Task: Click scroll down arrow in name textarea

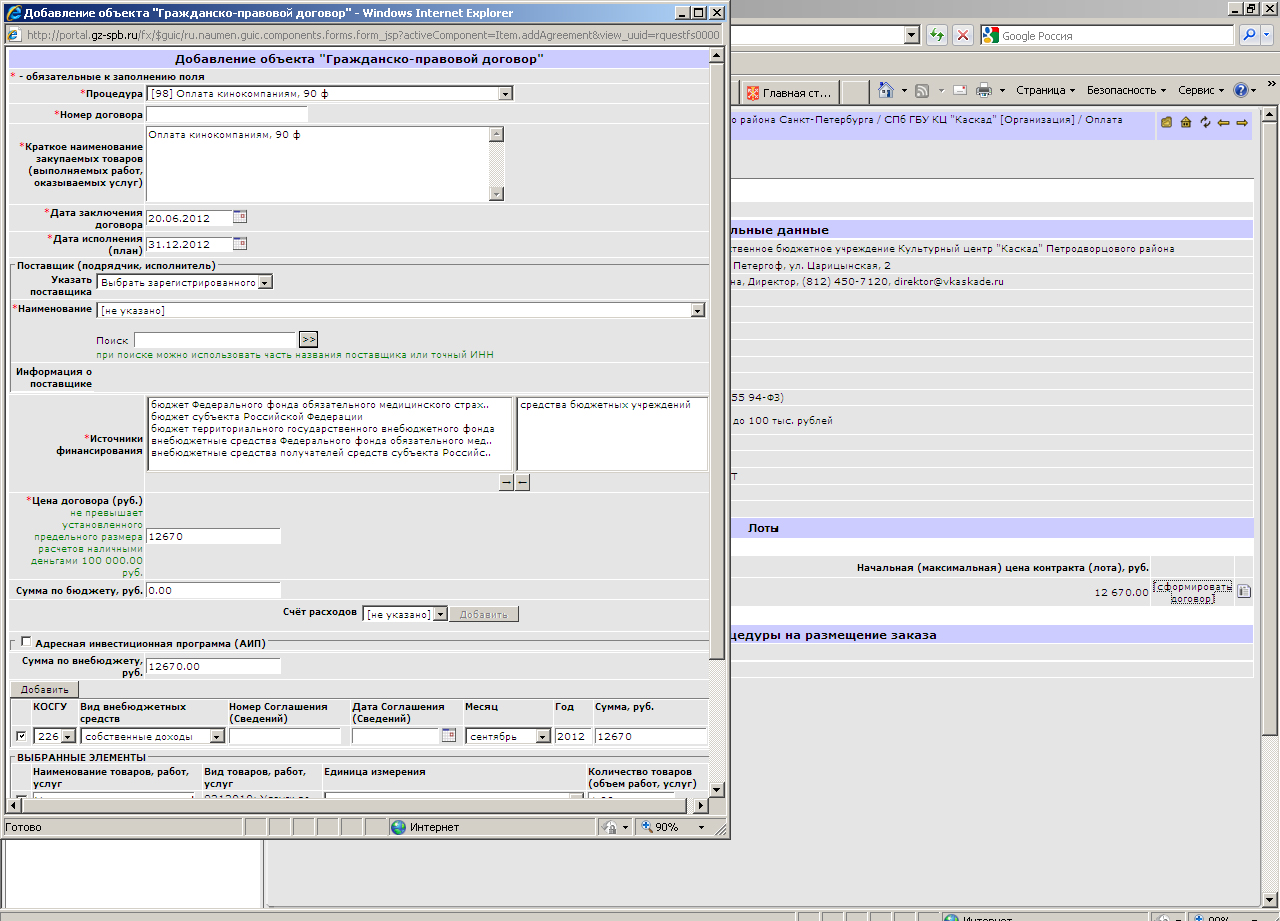Action: (496, 193)
